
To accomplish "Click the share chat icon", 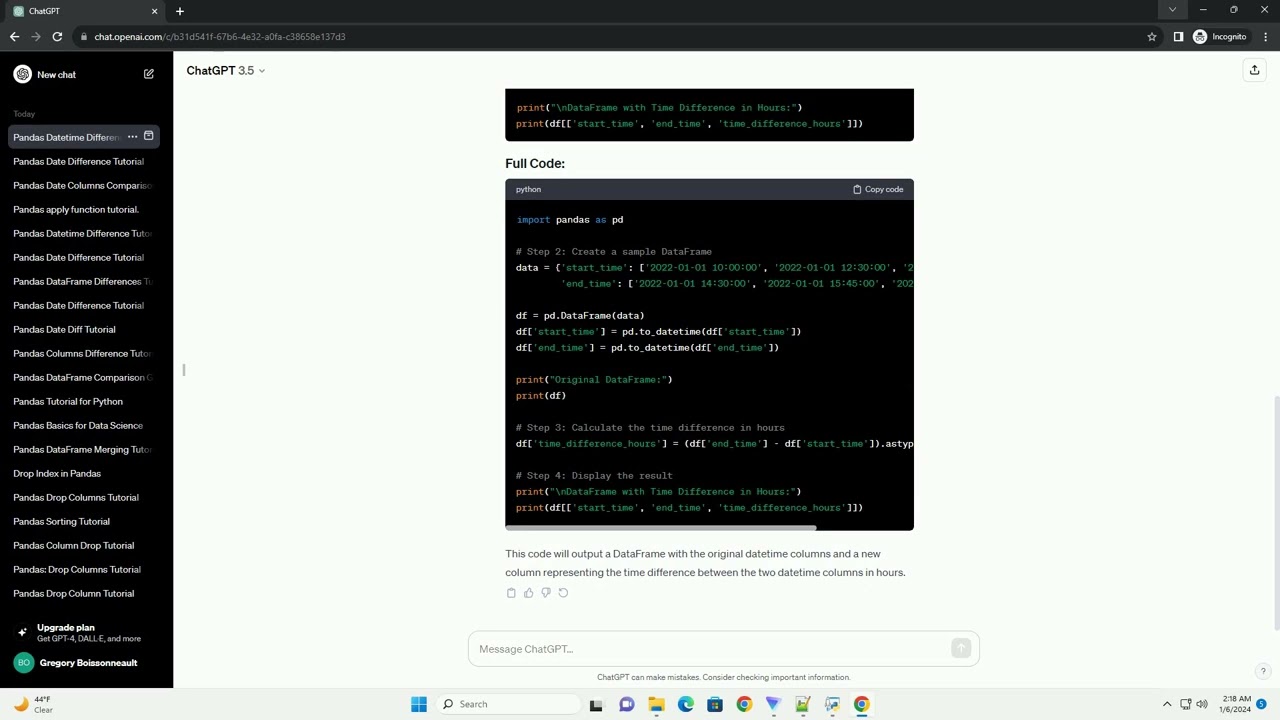I will coord(1254,70).
